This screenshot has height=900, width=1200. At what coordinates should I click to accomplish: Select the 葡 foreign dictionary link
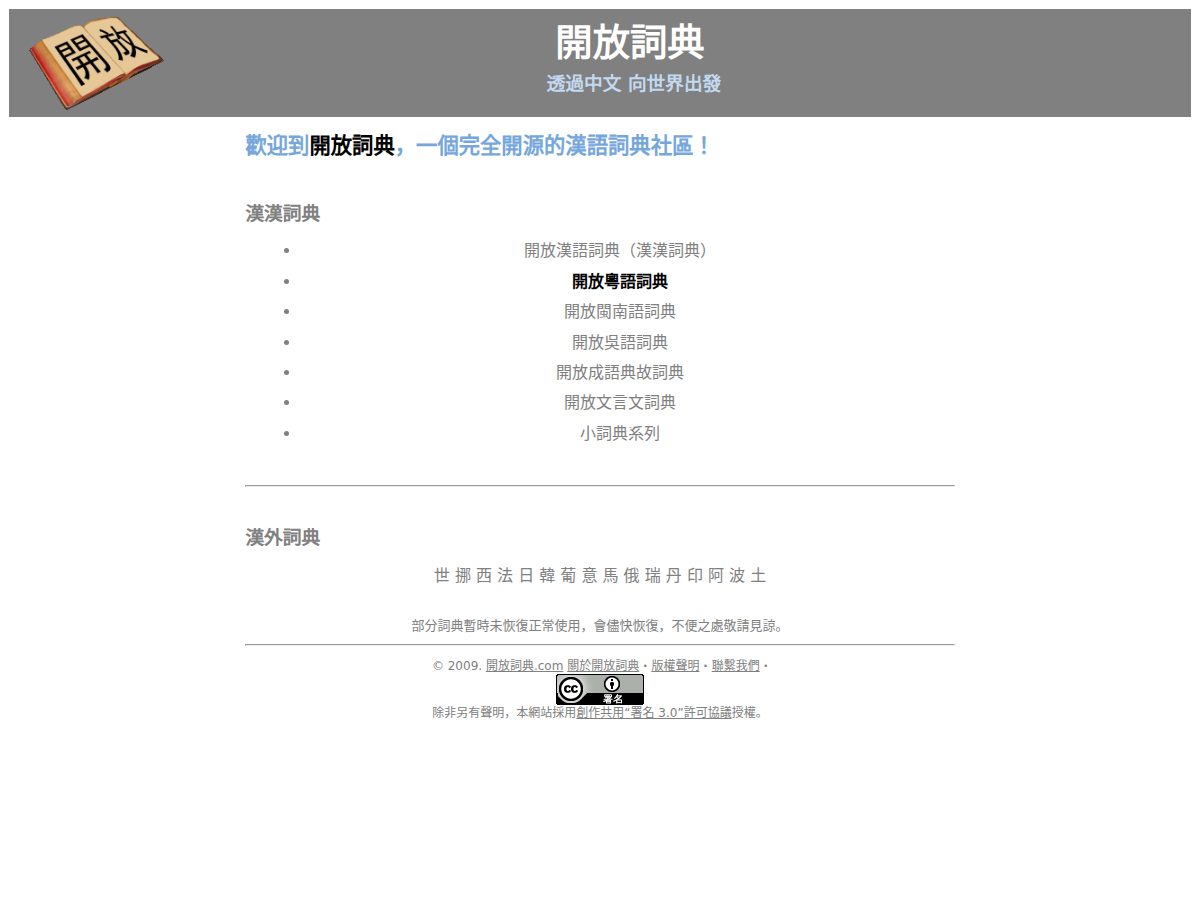[x=568, y=575]
